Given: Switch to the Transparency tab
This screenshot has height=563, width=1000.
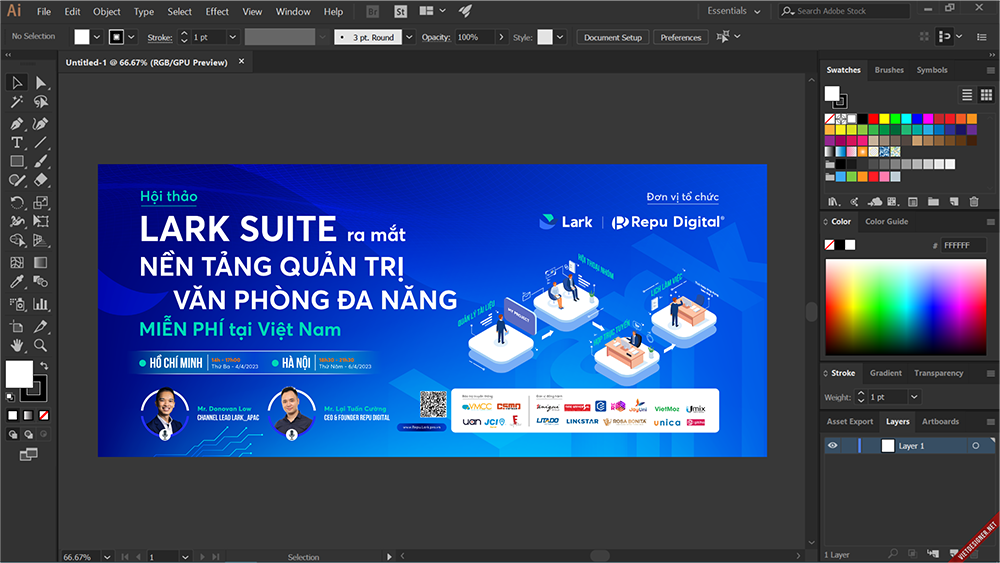Looking at the screenshot, I should point(938,373).
